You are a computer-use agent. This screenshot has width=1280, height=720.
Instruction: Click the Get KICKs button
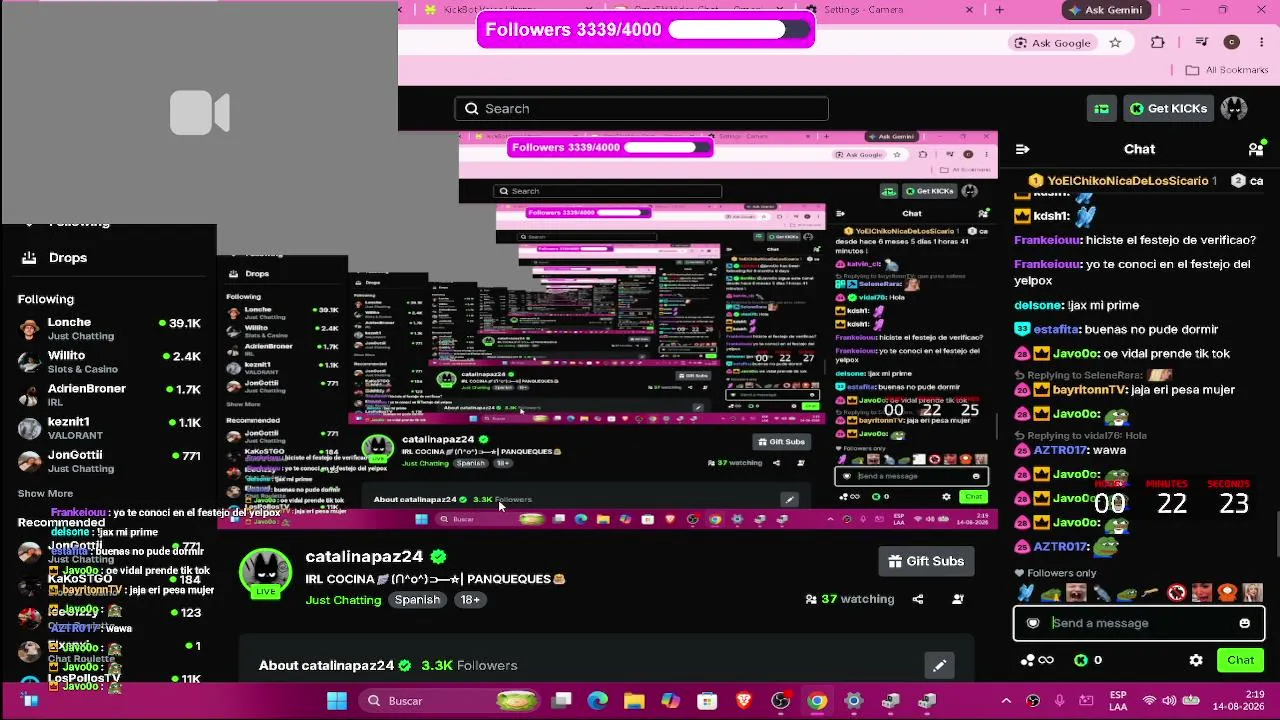(1169, 109)
